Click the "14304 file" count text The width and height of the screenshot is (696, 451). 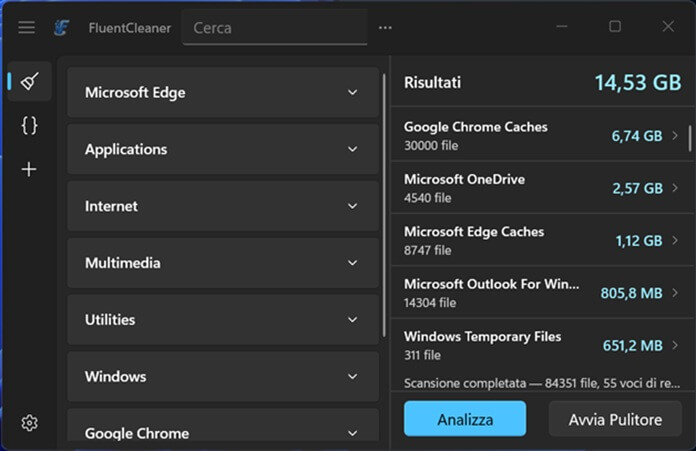[x=430, y=303]
